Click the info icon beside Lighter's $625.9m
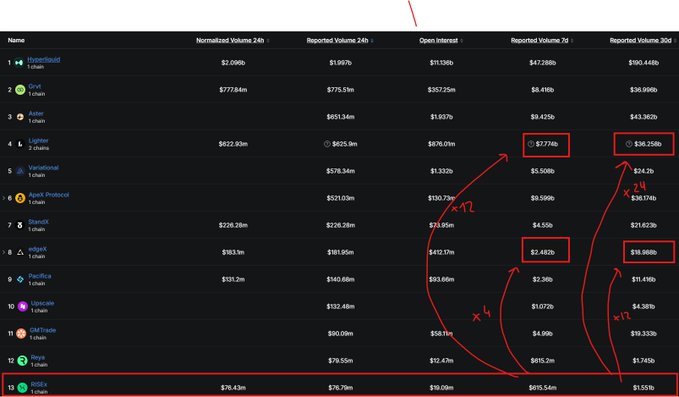The width and height of the screenshot is (679, 397). coord(327,144)
